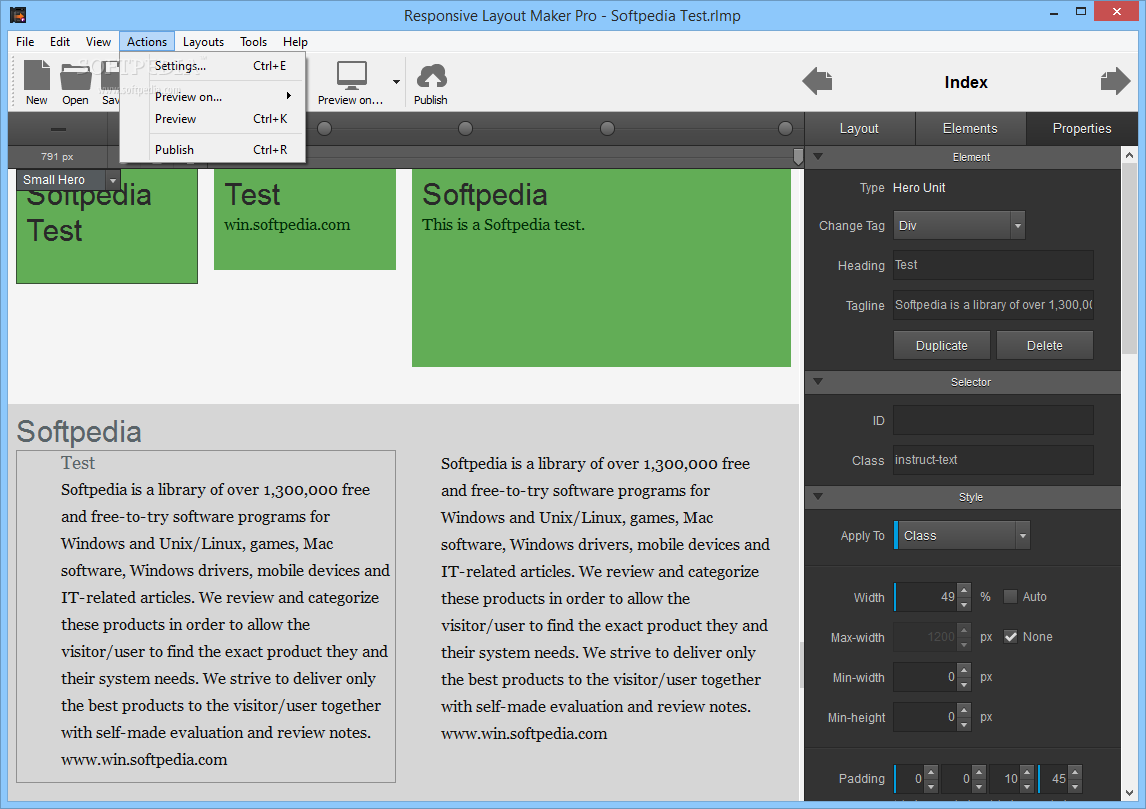
Task: Collapse the Selector section triangle
Action: (818, 381)
